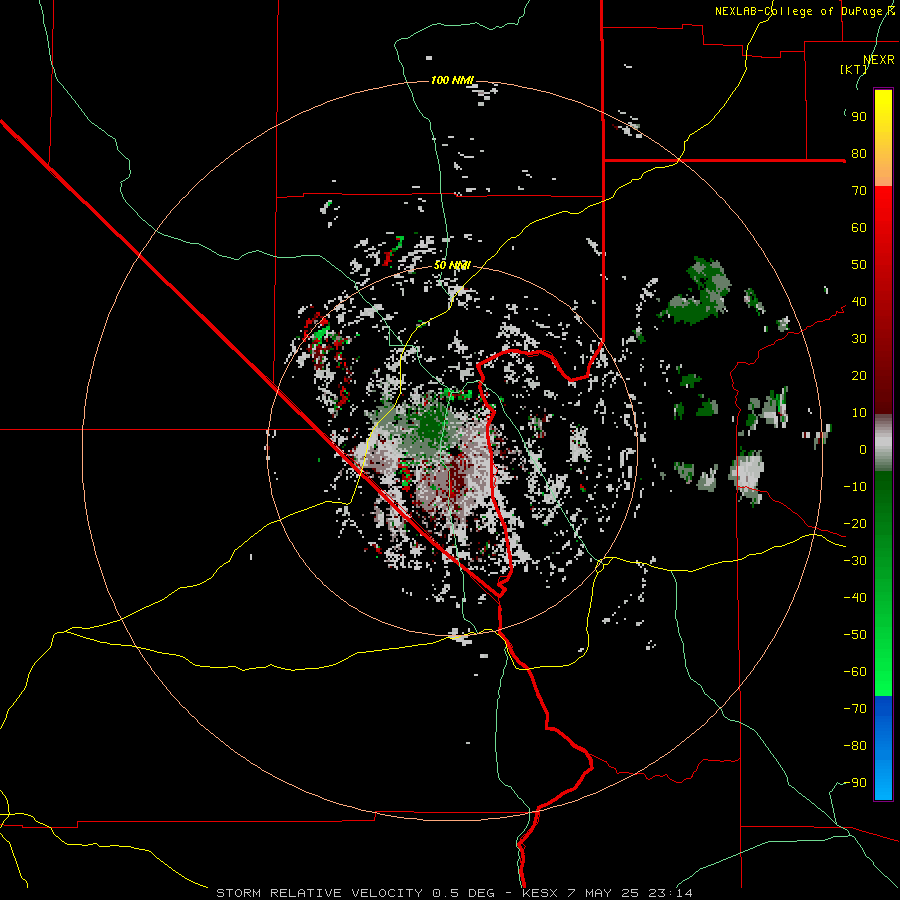900x900 pixels.
Task: Click the -20 value on velocity scale
Action: point(855,524)
